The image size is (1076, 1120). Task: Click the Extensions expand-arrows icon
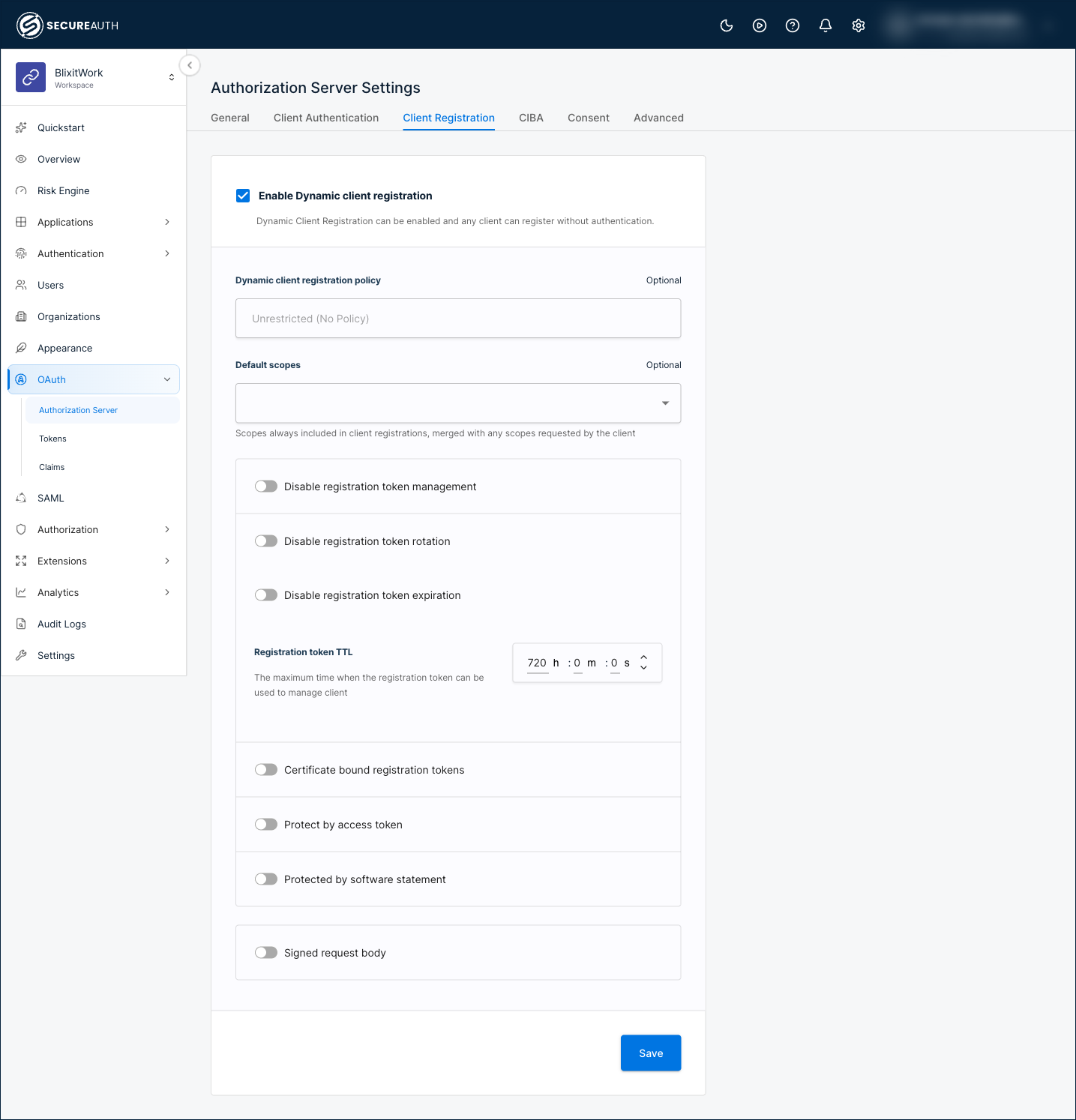(x=21, y=561)
